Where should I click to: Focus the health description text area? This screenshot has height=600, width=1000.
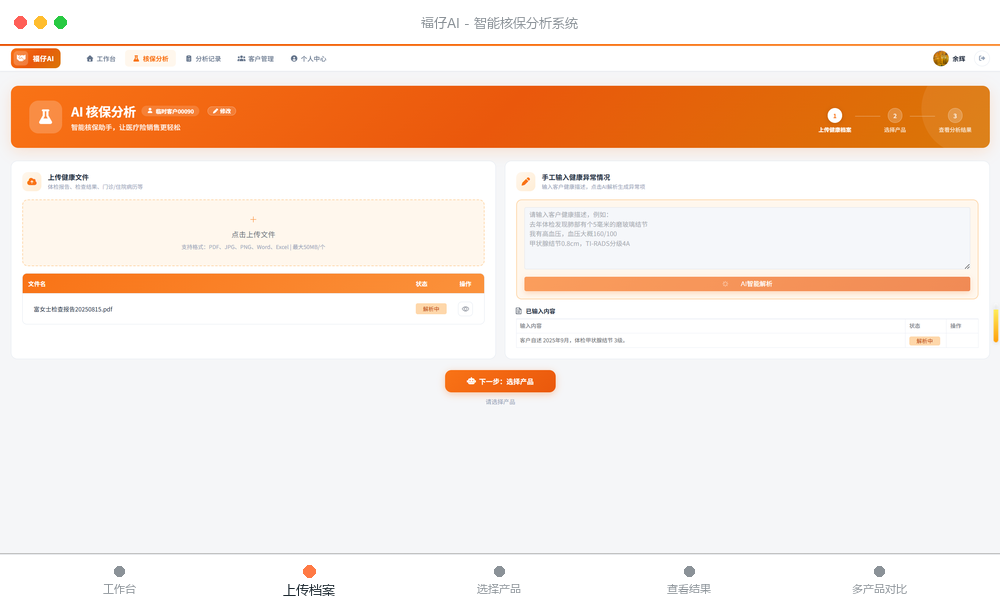(x=747, y=238)
